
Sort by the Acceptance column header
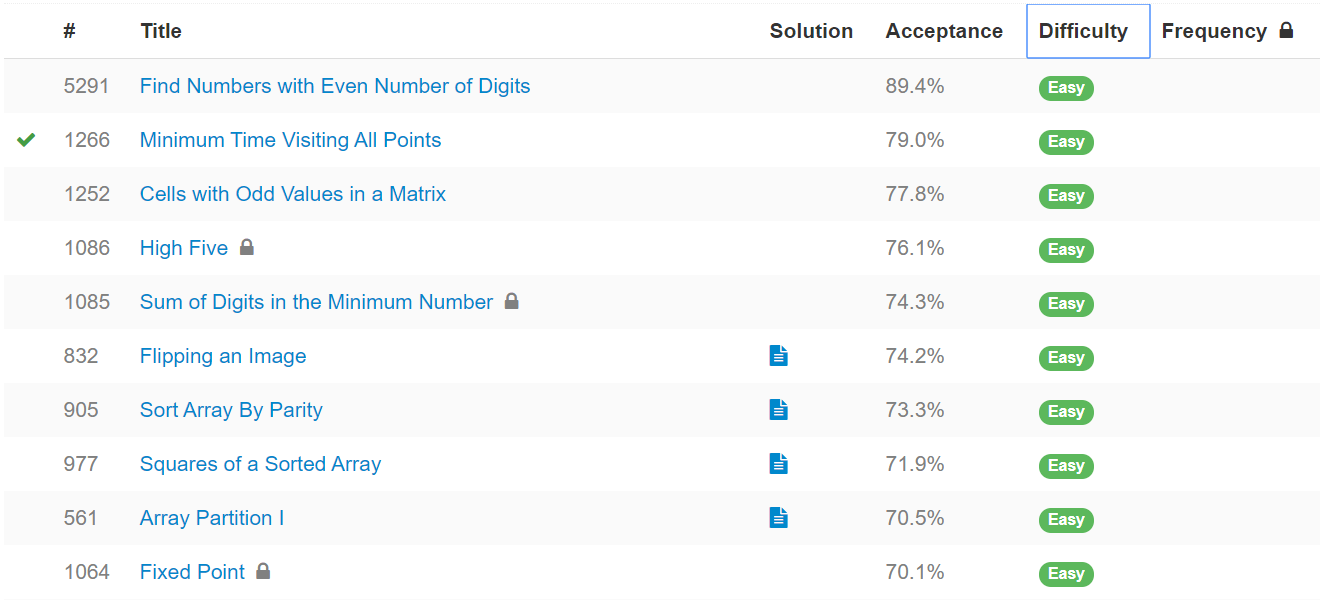pos(944,31)
